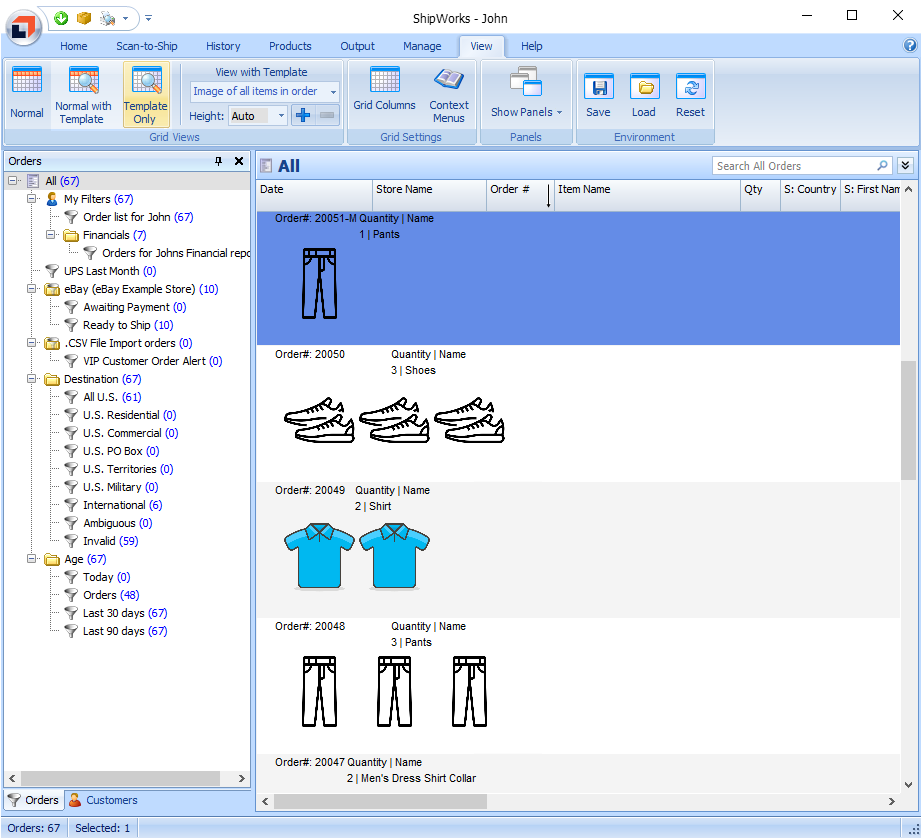The height and width of the screenshot is (838, 921).
Task: Select the Template Only view
Action: [x=146, y=95]
